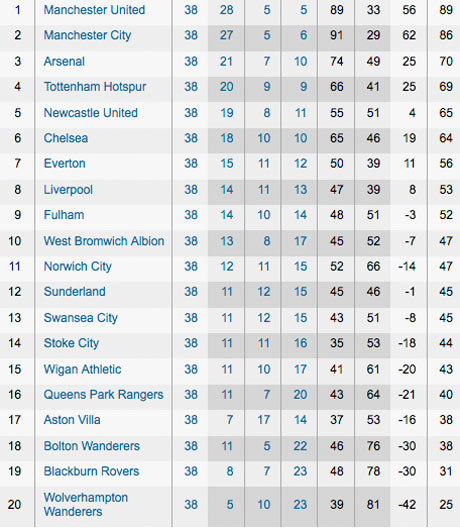Open the Newcastle United link
The height and width of the screenshot is (528, 460).
(x=91, y=112)
